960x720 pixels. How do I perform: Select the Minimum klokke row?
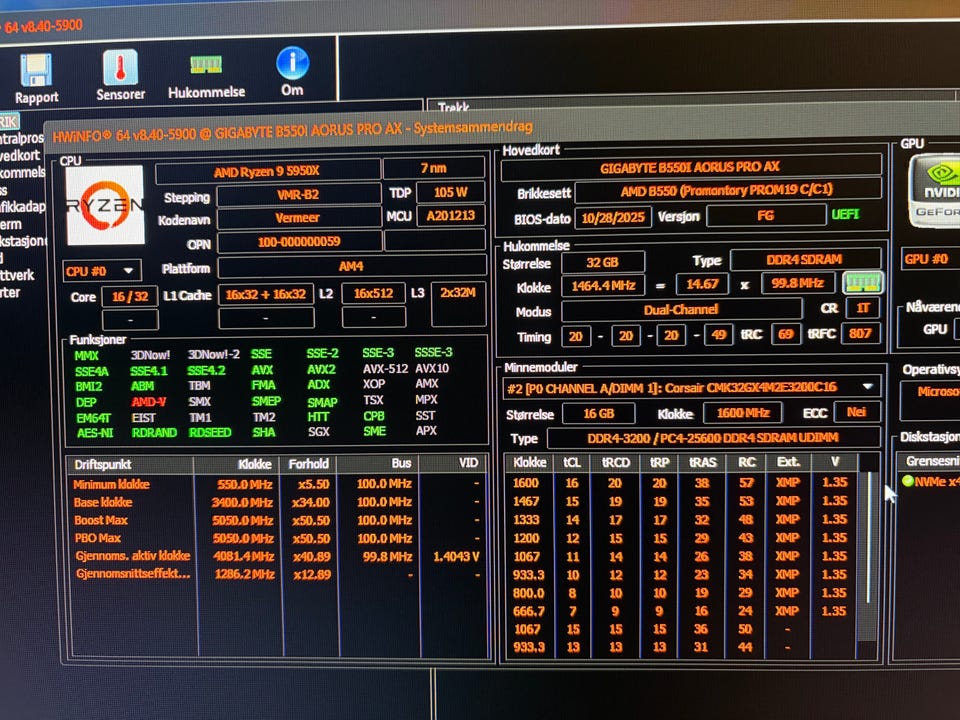point(277,484)
